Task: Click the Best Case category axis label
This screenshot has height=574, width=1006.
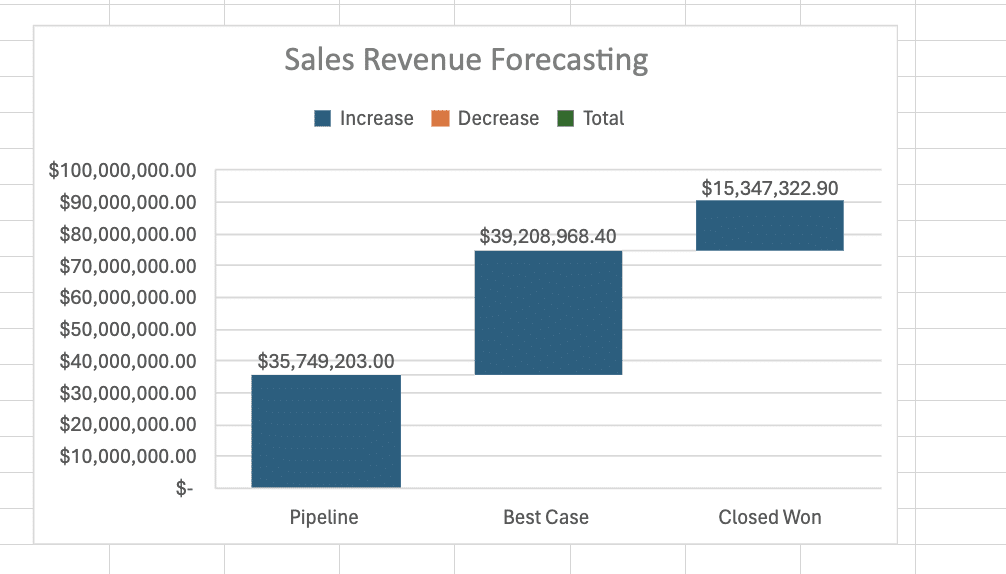Action: (546, 517)
